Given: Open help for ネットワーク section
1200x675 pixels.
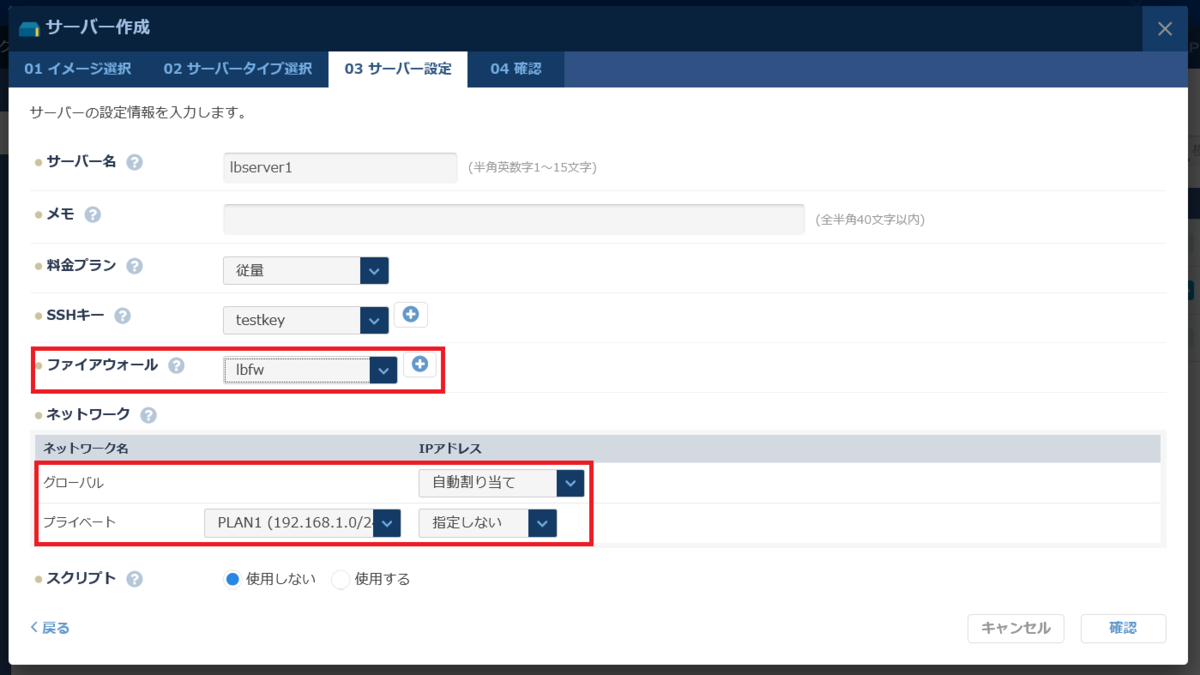Looking at the screenshot, I should [x=148, y=415].
